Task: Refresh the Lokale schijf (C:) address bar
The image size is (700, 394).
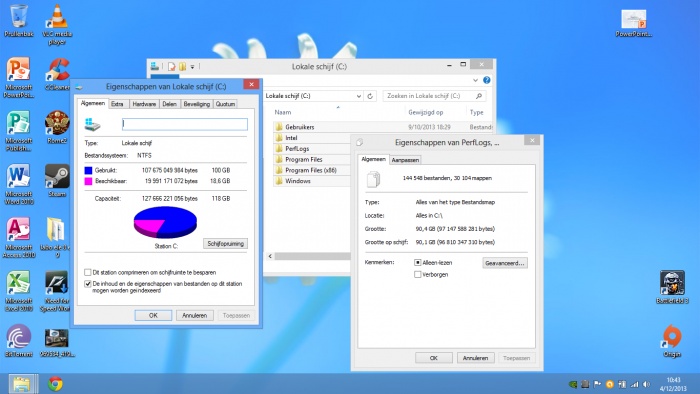Action: coord(370,96)
